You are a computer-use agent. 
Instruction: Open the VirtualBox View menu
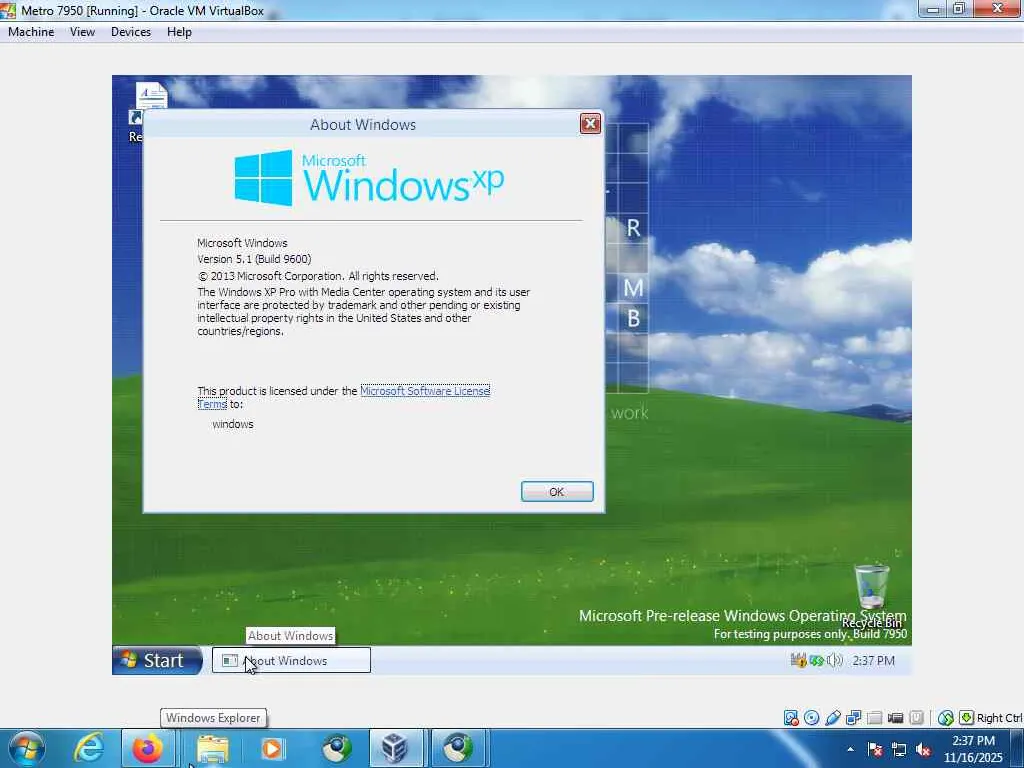pos(82,32)
